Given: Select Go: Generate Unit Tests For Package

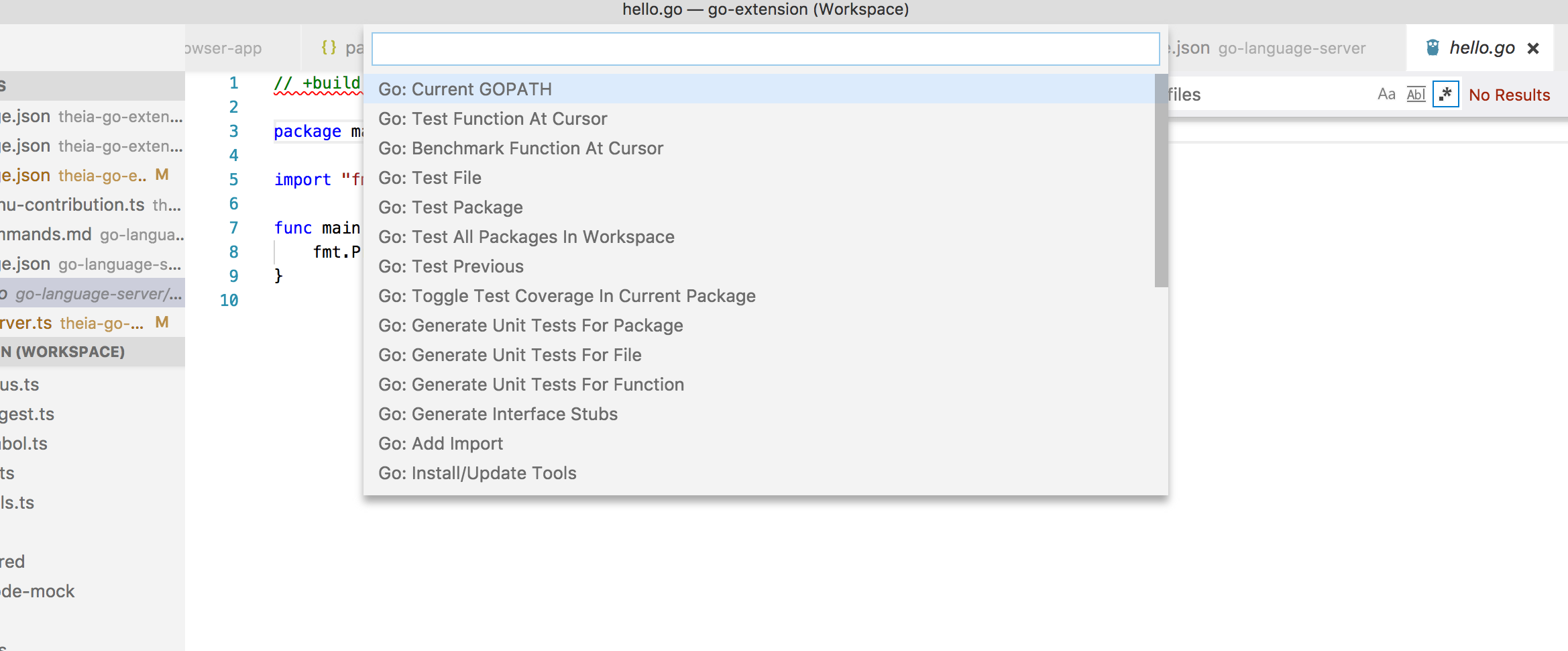Looking at the screenshot, I should [759, 325].
